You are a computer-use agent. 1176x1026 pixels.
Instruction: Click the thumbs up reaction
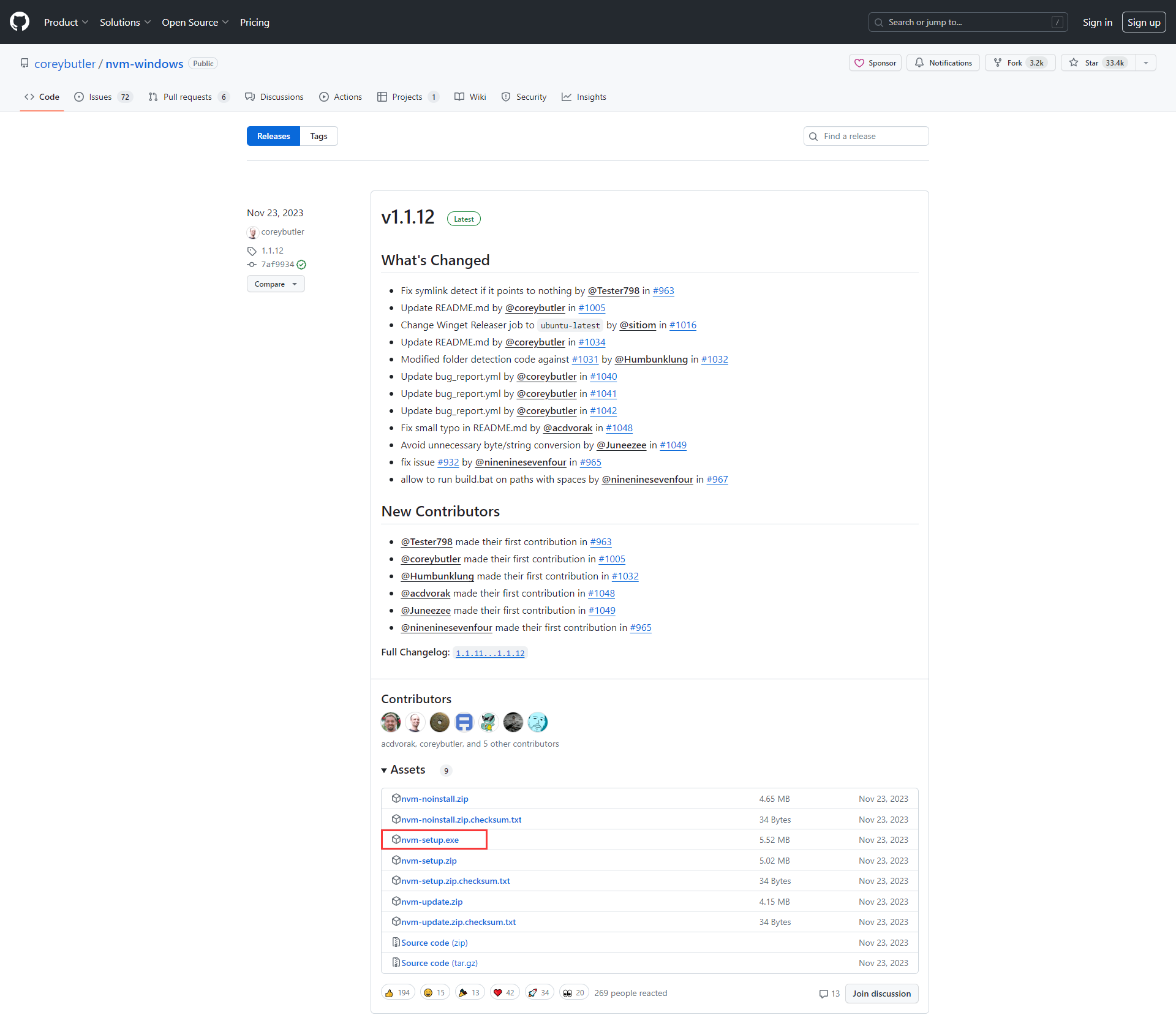398,993
